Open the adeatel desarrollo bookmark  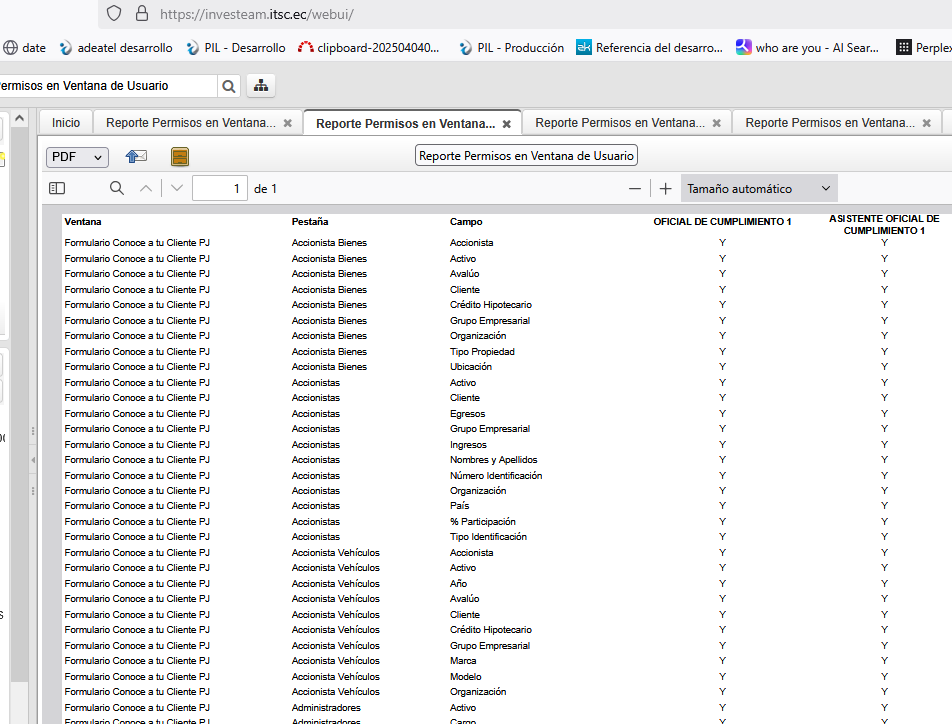tap(115, 47)
